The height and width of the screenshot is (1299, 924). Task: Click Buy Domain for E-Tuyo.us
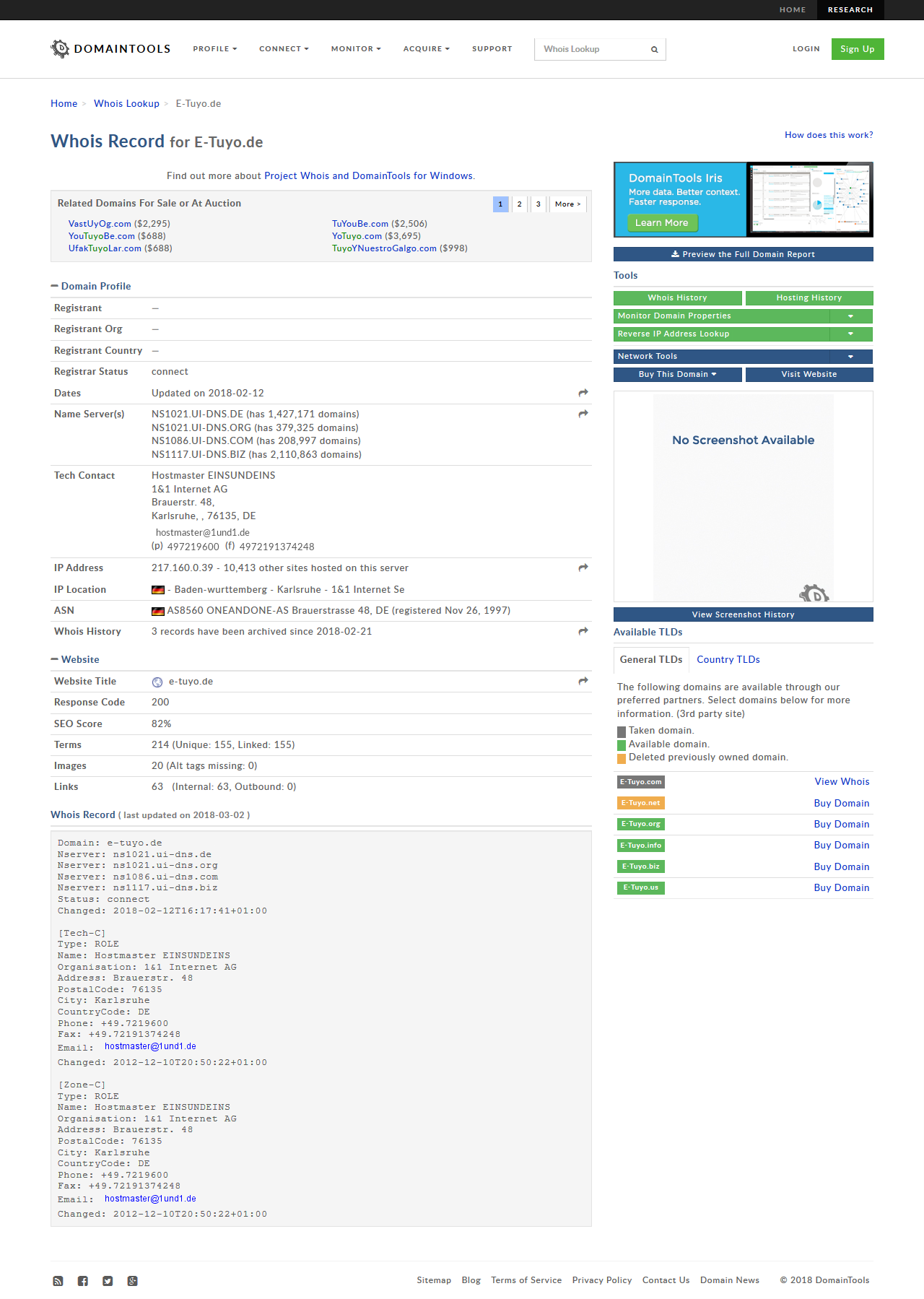point(842,888)
